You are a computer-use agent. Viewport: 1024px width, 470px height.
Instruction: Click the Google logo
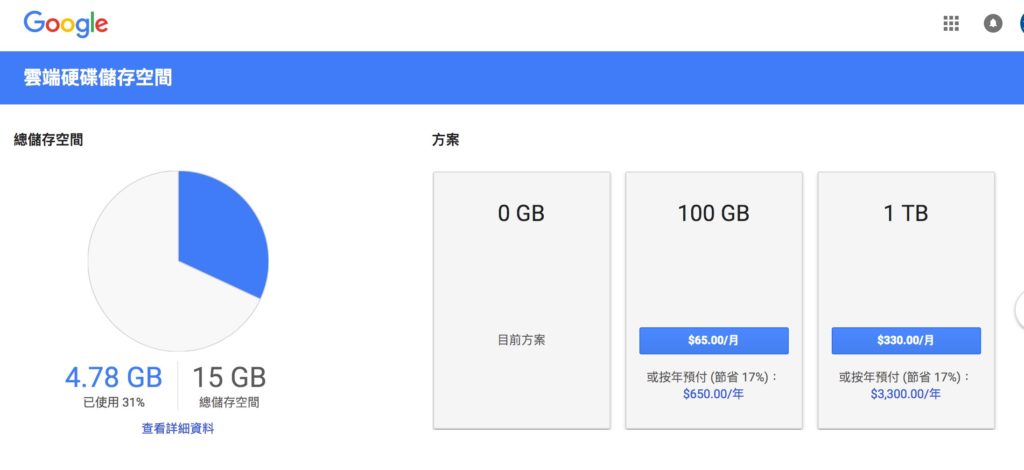65,25
